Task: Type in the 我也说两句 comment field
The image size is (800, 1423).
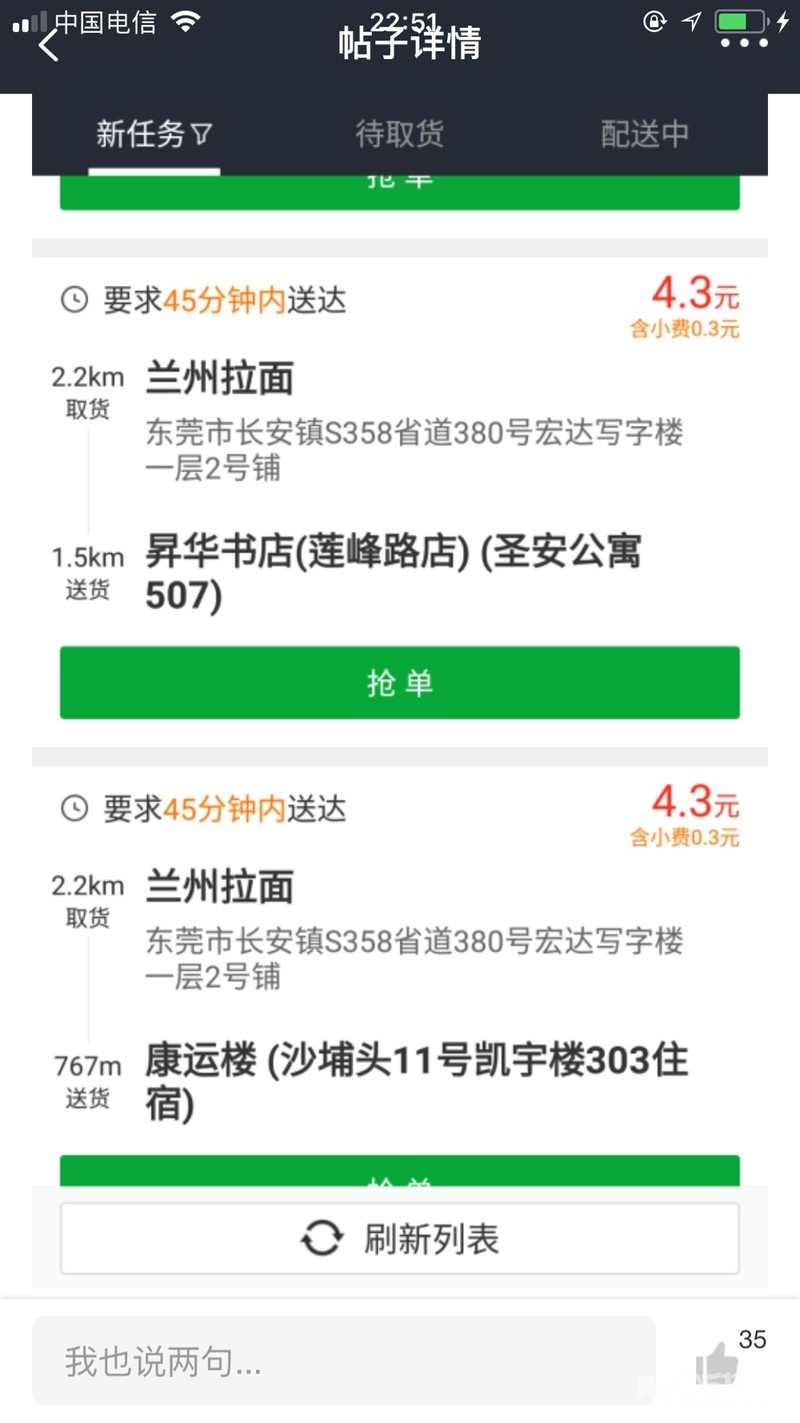Action: point(343,1361)
